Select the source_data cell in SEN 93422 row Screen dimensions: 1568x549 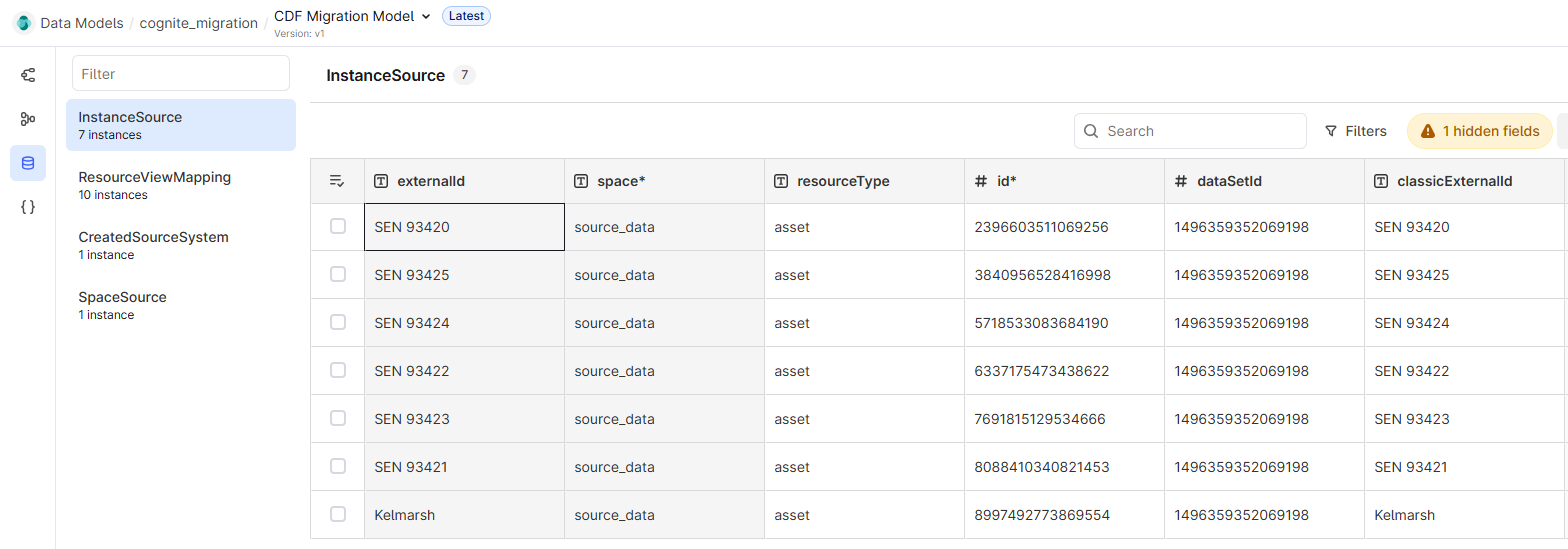pos(664,371)
